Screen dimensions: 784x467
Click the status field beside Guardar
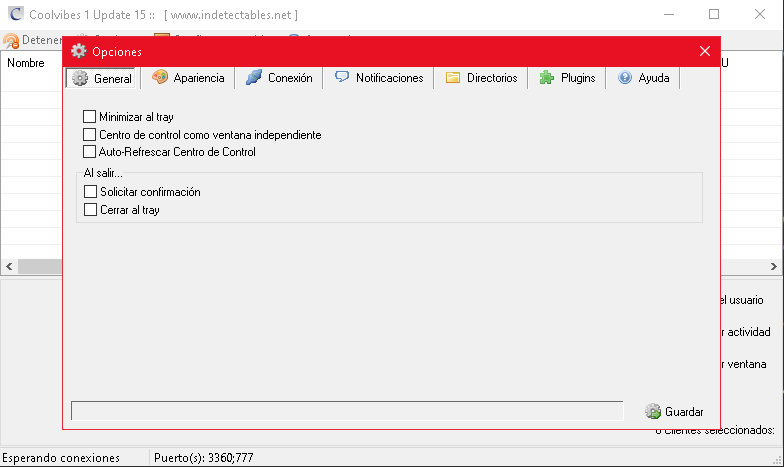(347, 411)
